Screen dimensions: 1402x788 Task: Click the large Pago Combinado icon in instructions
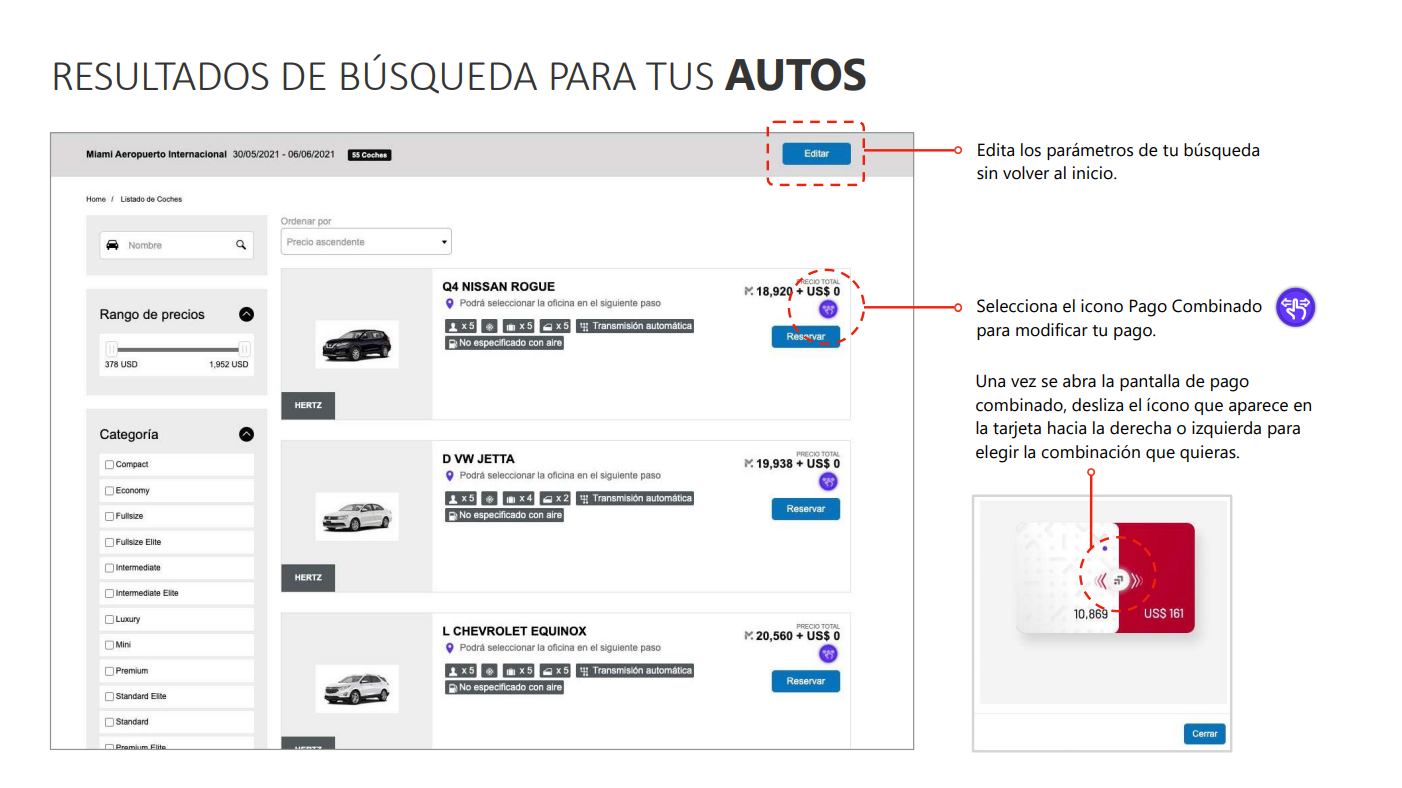point(1296,307)
